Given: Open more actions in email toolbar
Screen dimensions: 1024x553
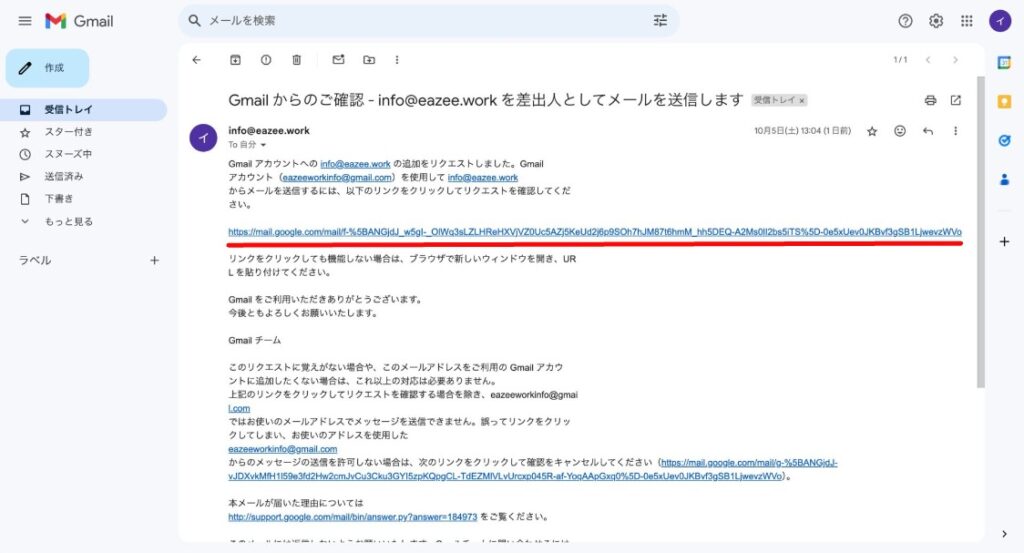Looking at the screenshot, I should pyautogui.click(x=397, y=59).
